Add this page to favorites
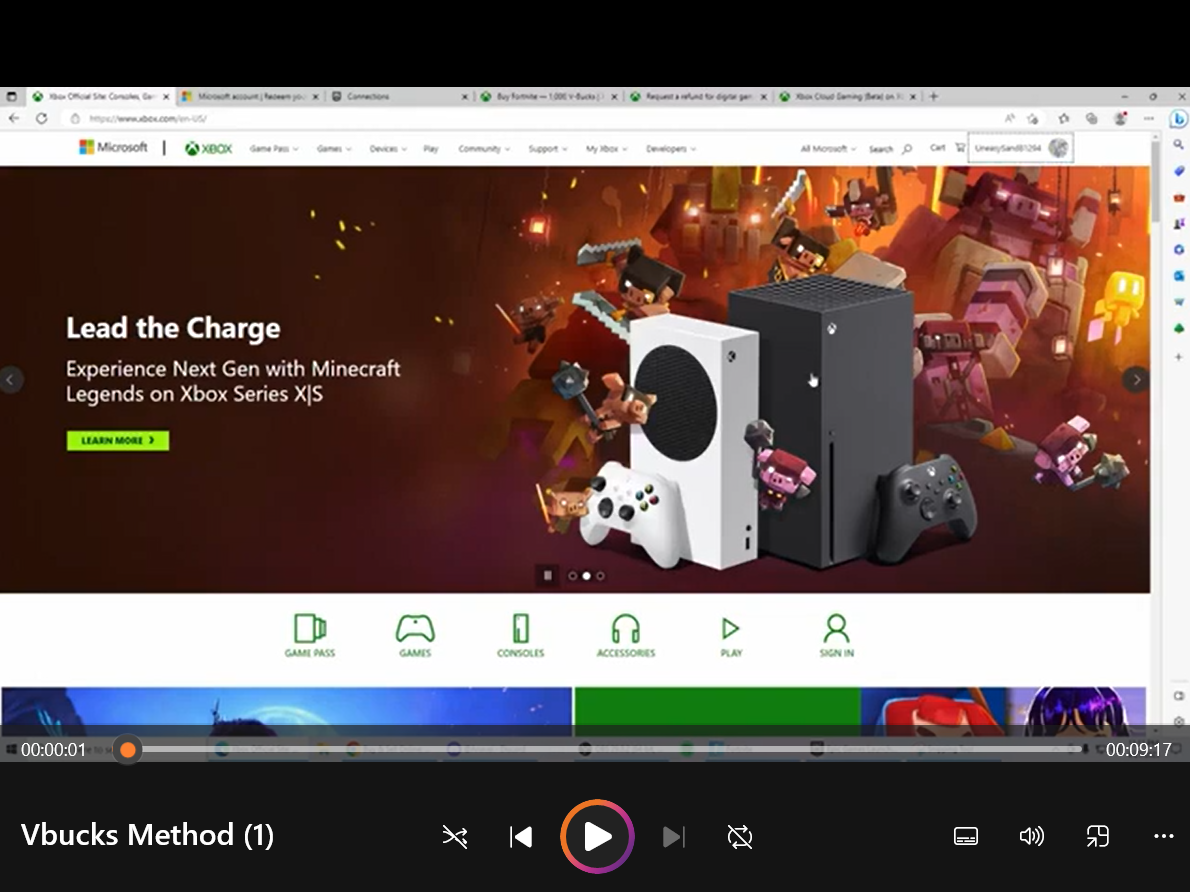 pyautogui.click(x=1033, y=118)
